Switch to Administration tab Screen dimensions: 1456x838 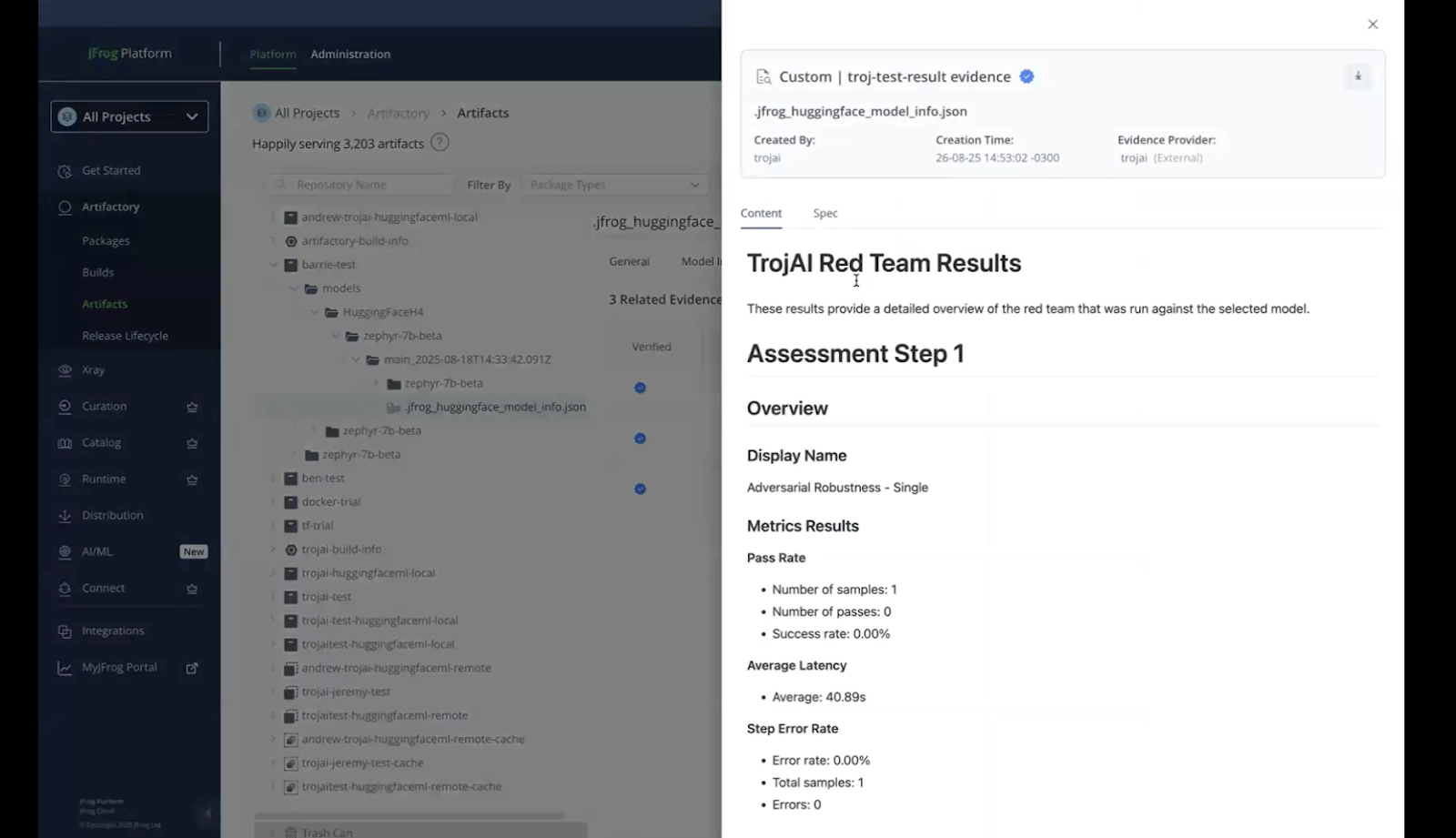click(350, 54)
